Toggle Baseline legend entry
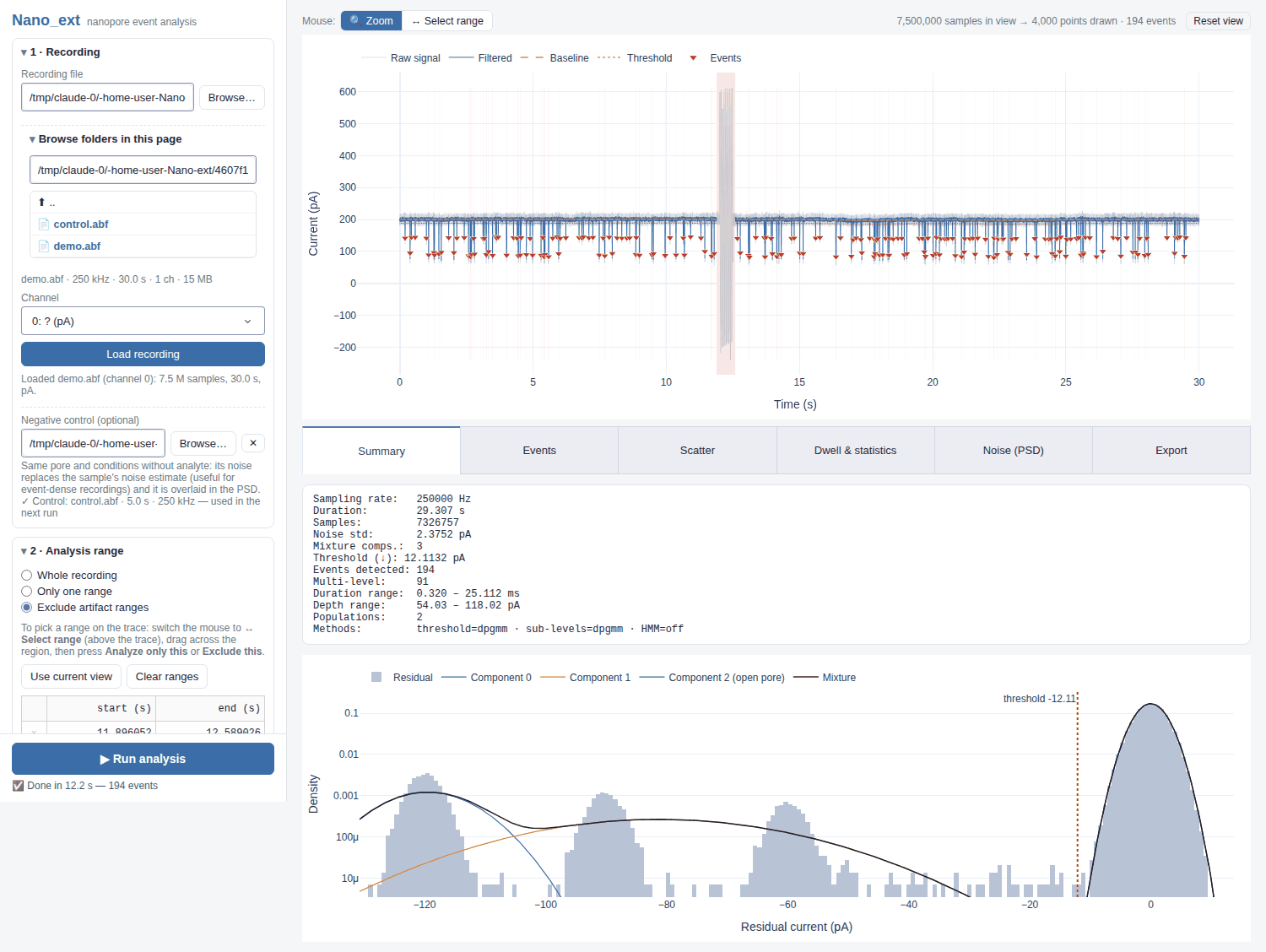The image size is (1266, 952). tap(555, 58)
